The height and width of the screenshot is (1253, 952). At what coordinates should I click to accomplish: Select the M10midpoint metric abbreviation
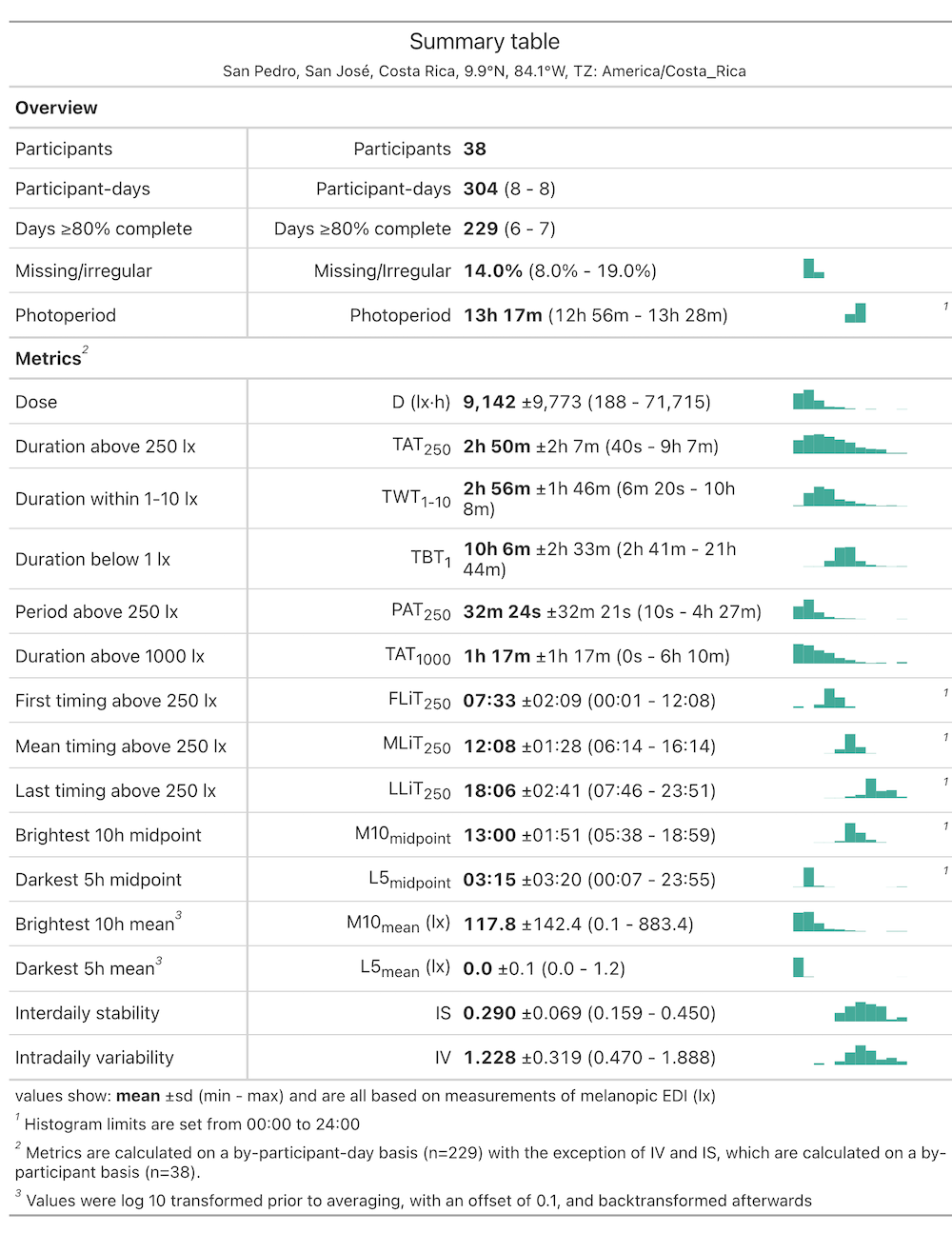pyautogui.click(x=403, y=835)
